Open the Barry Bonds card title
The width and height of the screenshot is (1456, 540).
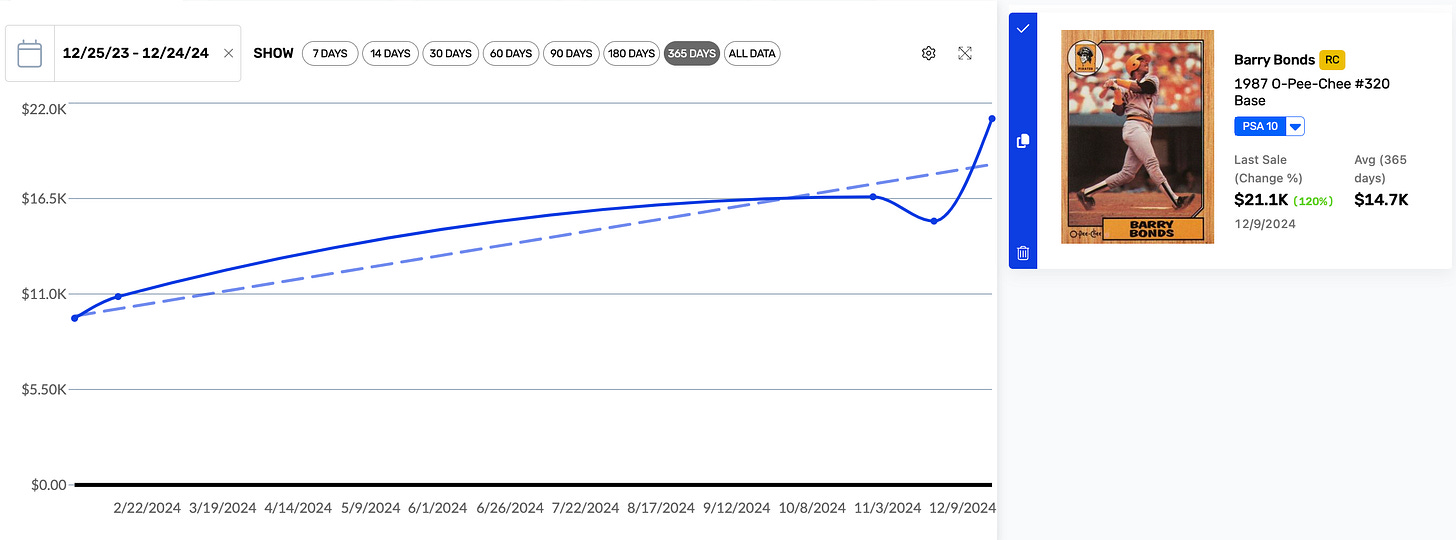coord(1274,60)
